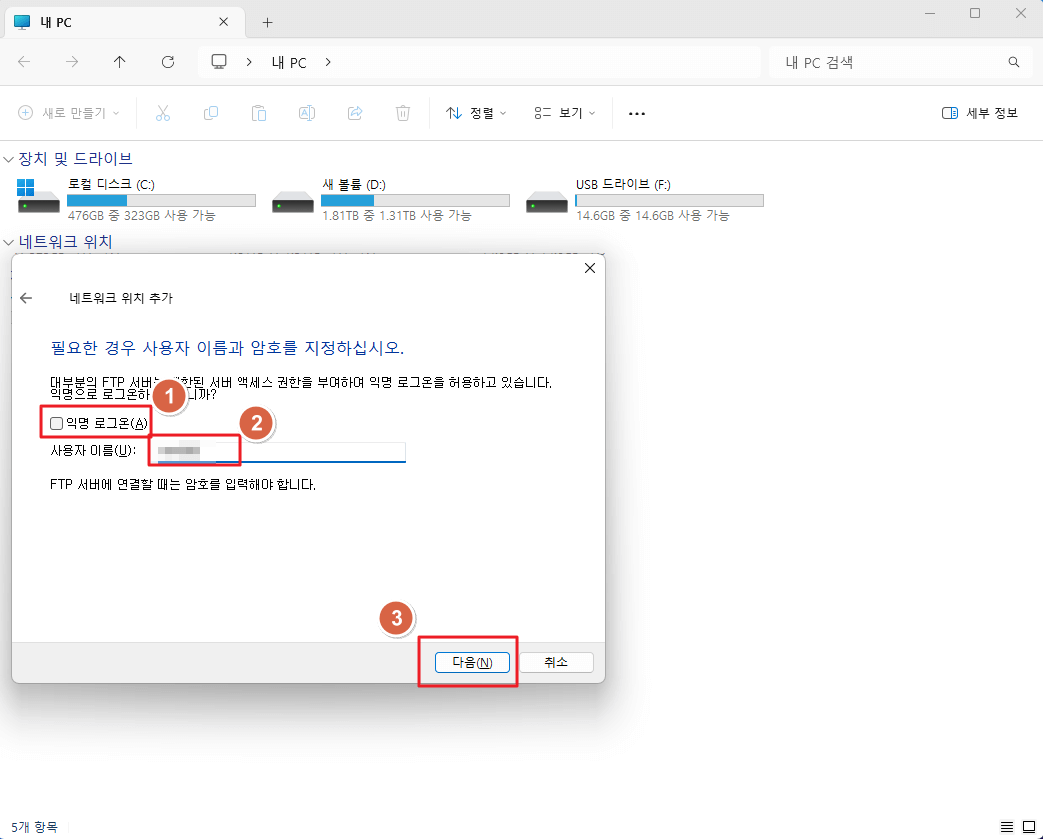The image size is (1043, 839).
Task: Select the Copy icon in the toolbar
Action: (x=210, y=112)
